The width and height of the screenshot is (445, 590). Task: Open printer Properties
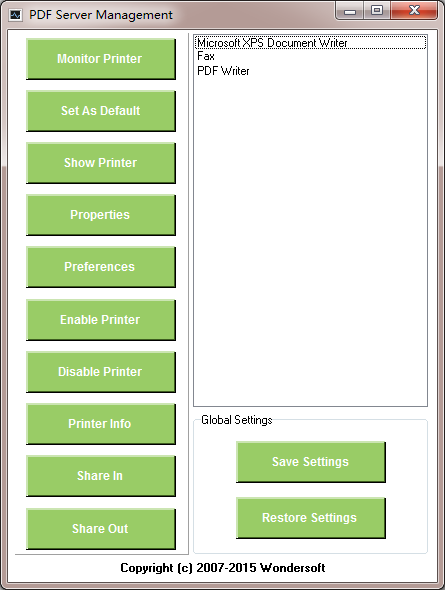pos(101,214)
